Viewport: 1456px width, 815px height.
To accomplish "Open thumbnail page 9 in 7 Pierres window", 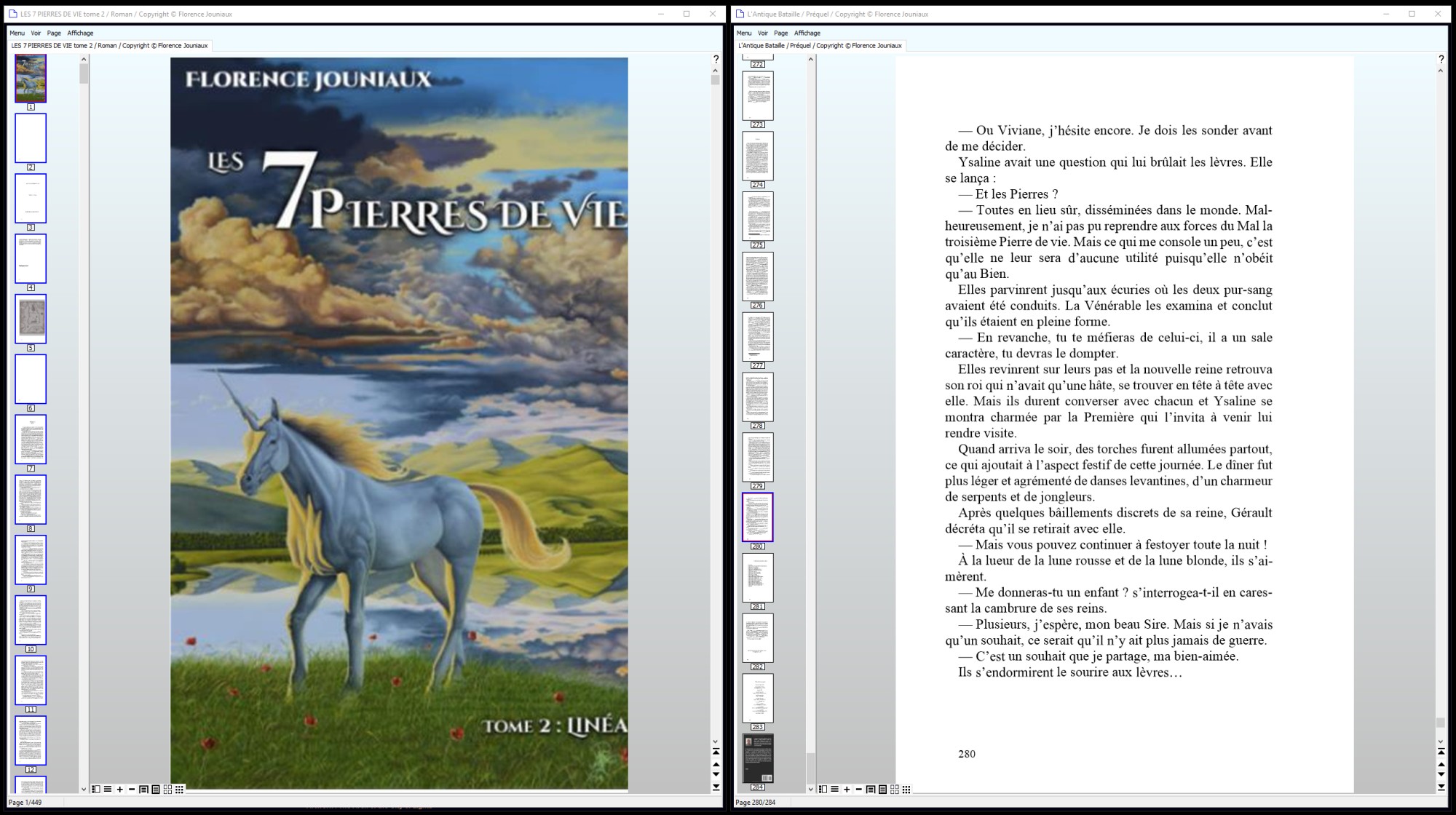I will [31, 560].
